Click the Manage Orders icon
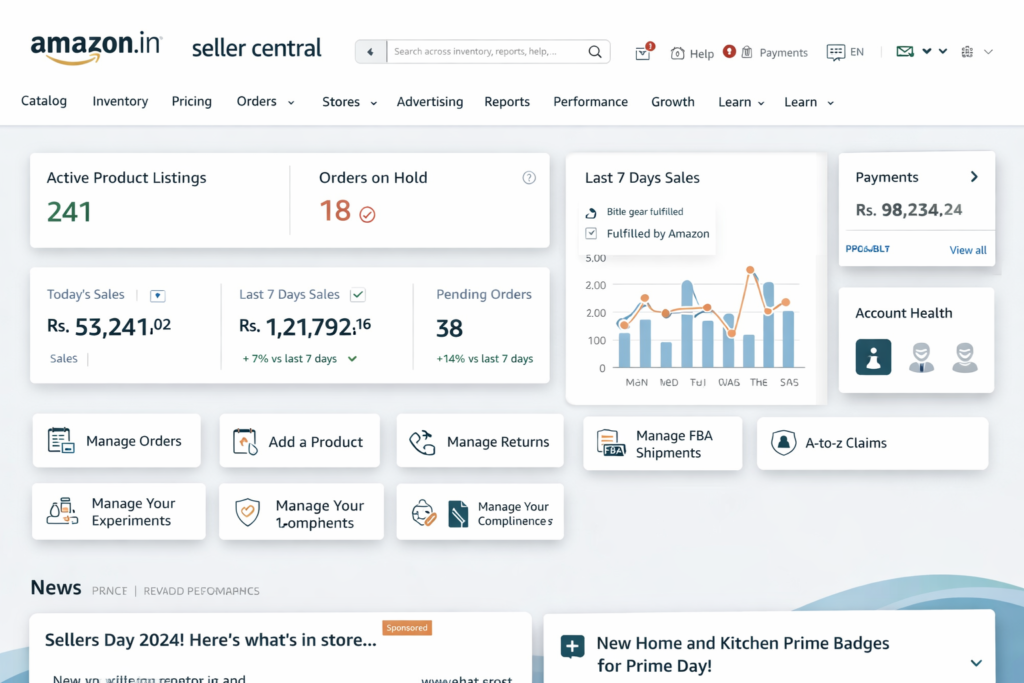Screen dimensions: 1024x683 61,441
